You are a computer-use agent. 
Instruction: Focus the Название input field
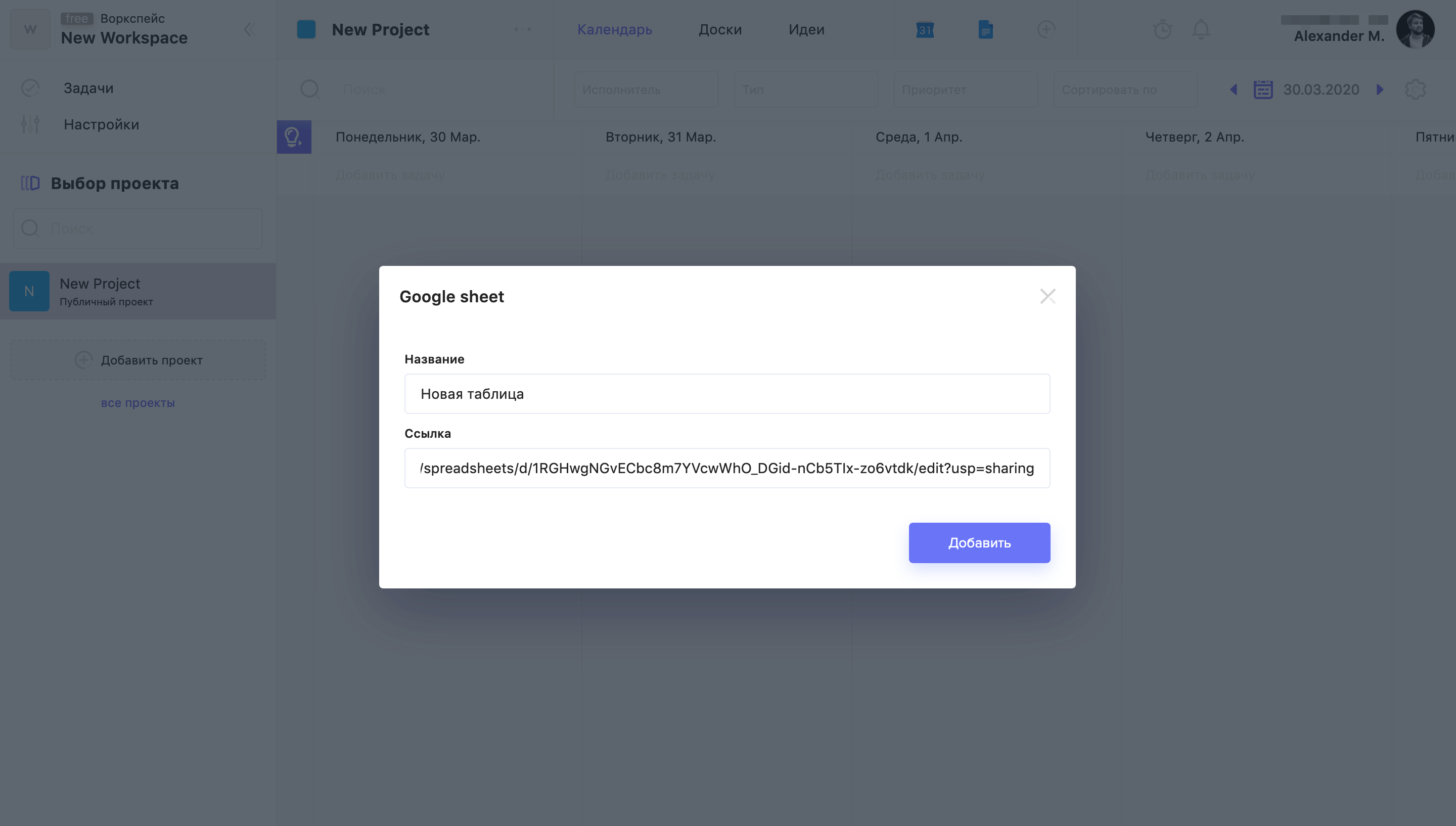(x=727, y=394)
